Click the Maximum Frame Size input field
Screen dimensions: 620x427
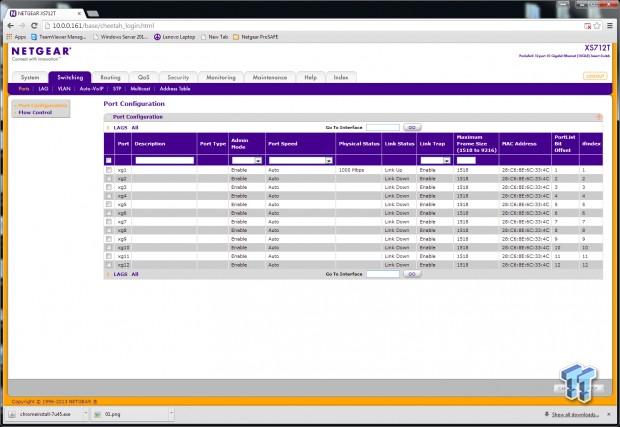[466, 161]
